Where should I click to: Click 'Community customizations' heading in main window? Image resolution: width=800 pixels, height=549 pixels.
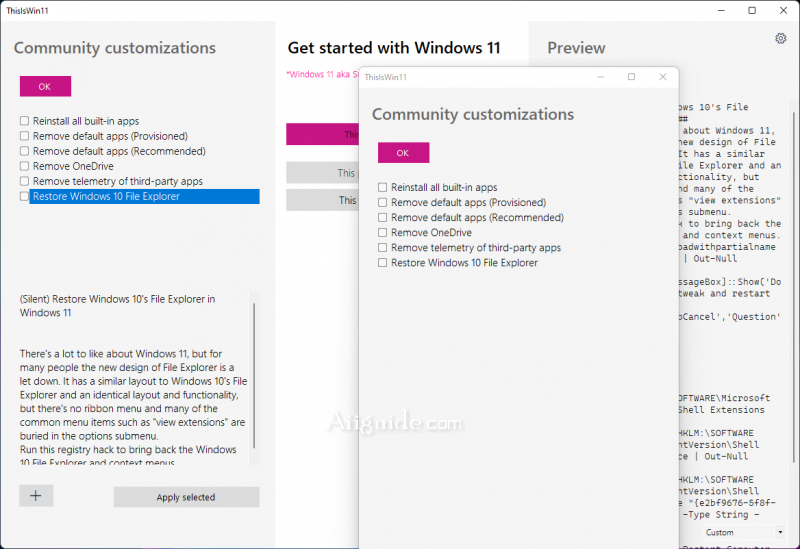point(115,47)
